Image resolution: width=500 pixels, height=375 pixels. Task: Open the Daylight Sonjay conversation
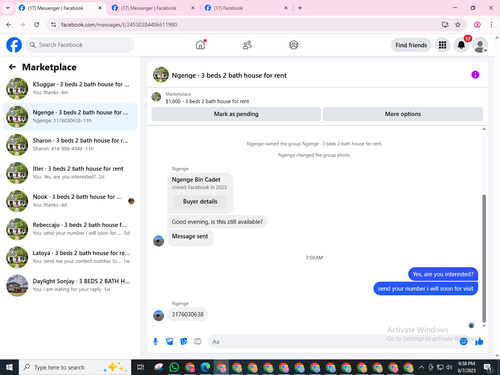(x=70, y=285)
